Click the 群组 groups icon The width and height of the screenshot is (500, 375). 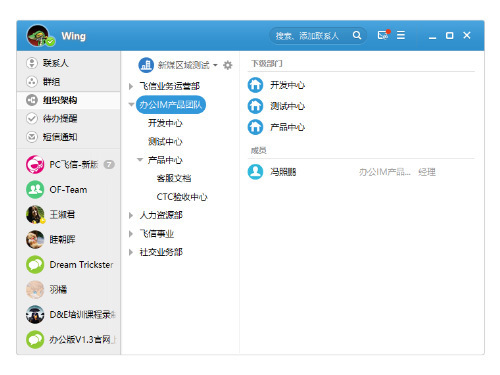32,82
